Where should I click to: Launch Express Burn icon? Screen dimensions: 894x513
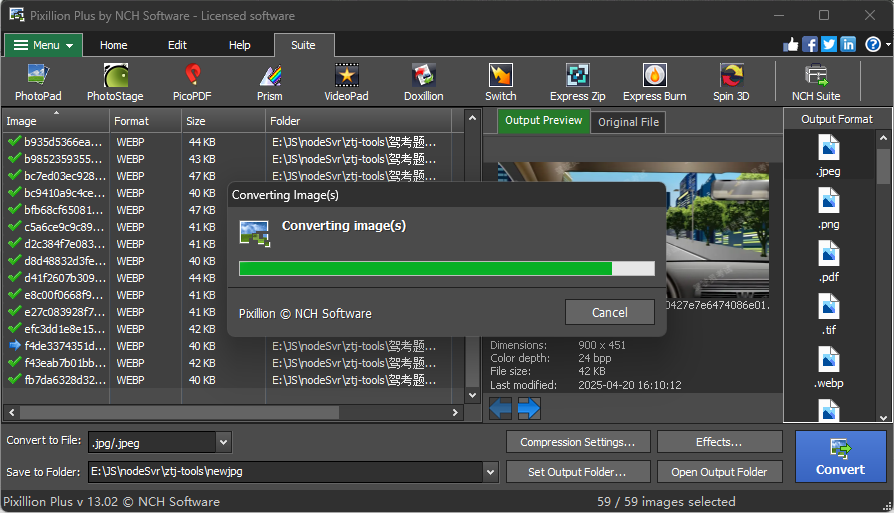coord(655,83)
